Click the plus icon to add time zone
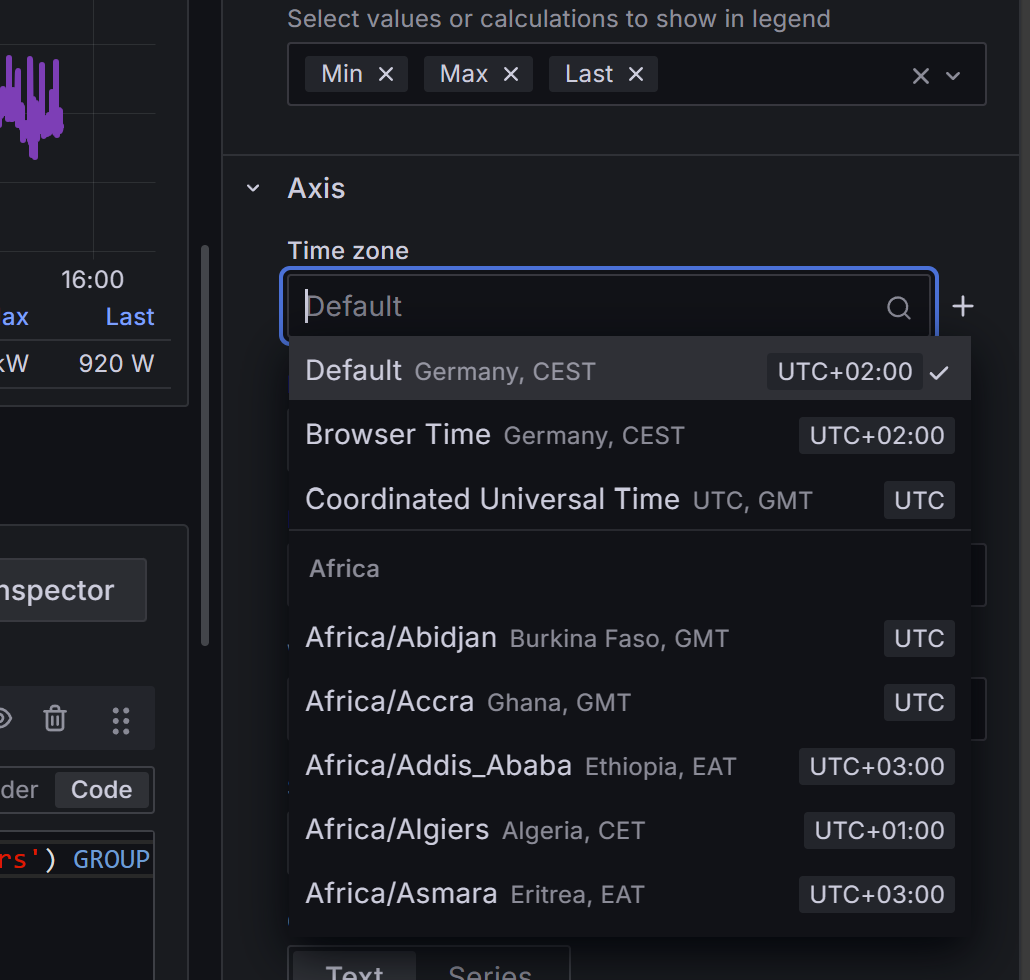This screenshot has height=980, width=1030. 963,306
